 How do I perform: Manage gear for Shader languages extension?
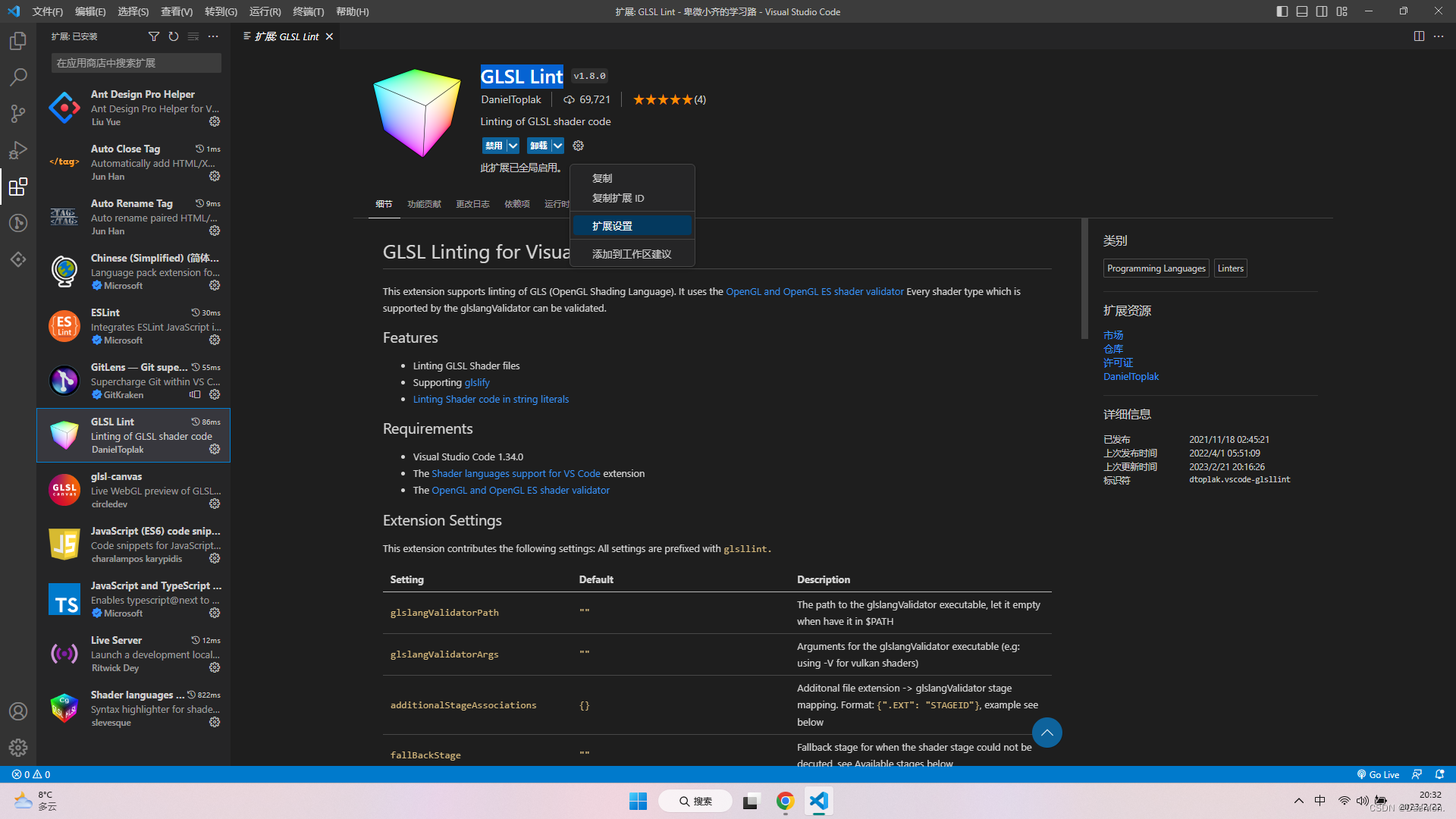point(215,722)
